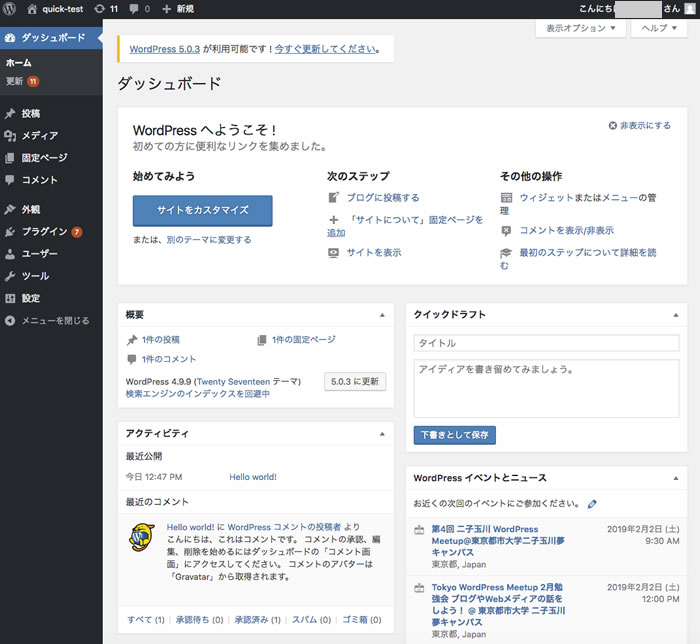Image resolution: width=700 pixels, height=644 pixels.
Task: Click the pencil icon to edit event location
Action: point(593,504)
